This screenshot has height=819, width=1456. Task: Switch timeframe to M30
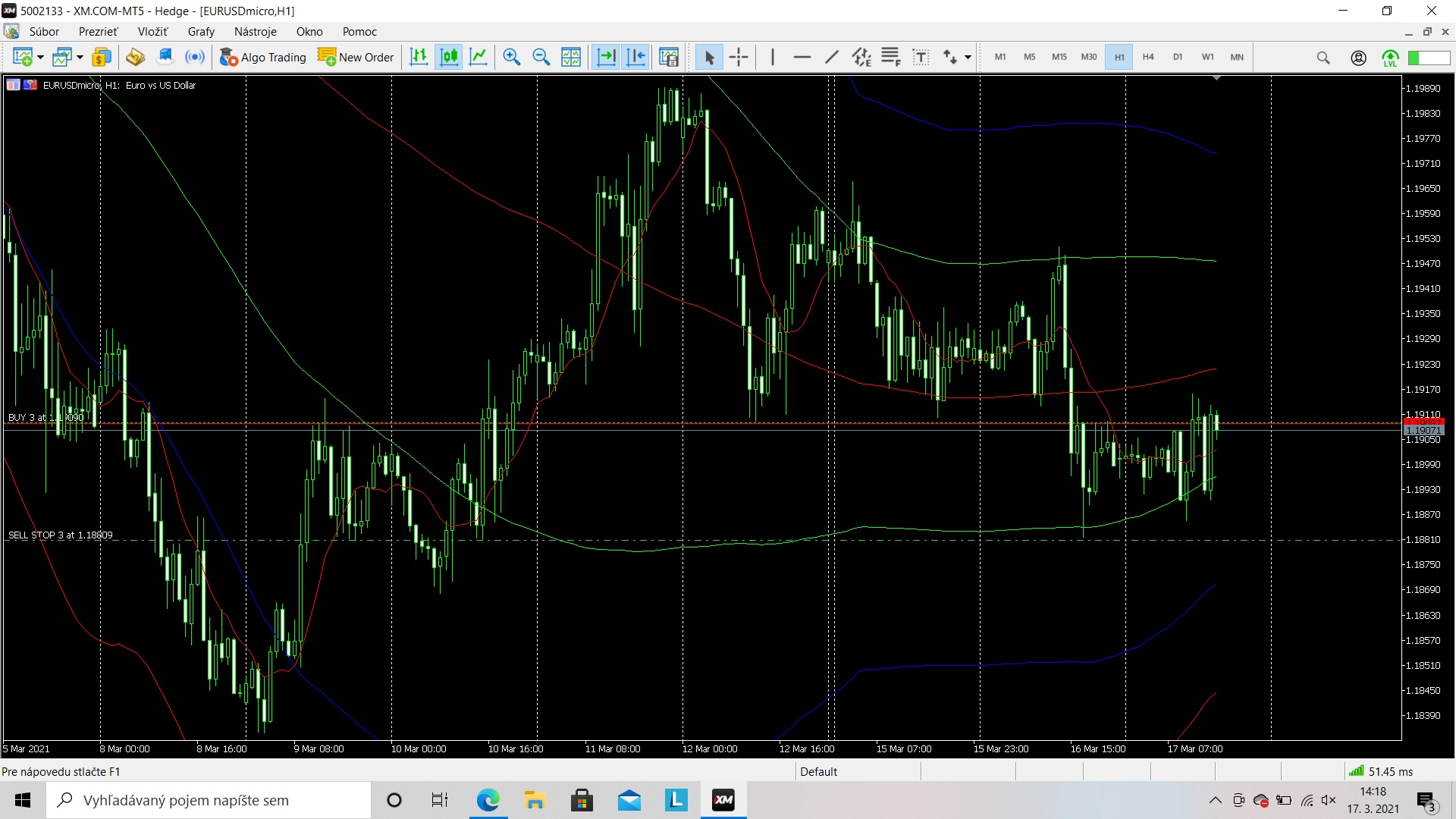1089,57
